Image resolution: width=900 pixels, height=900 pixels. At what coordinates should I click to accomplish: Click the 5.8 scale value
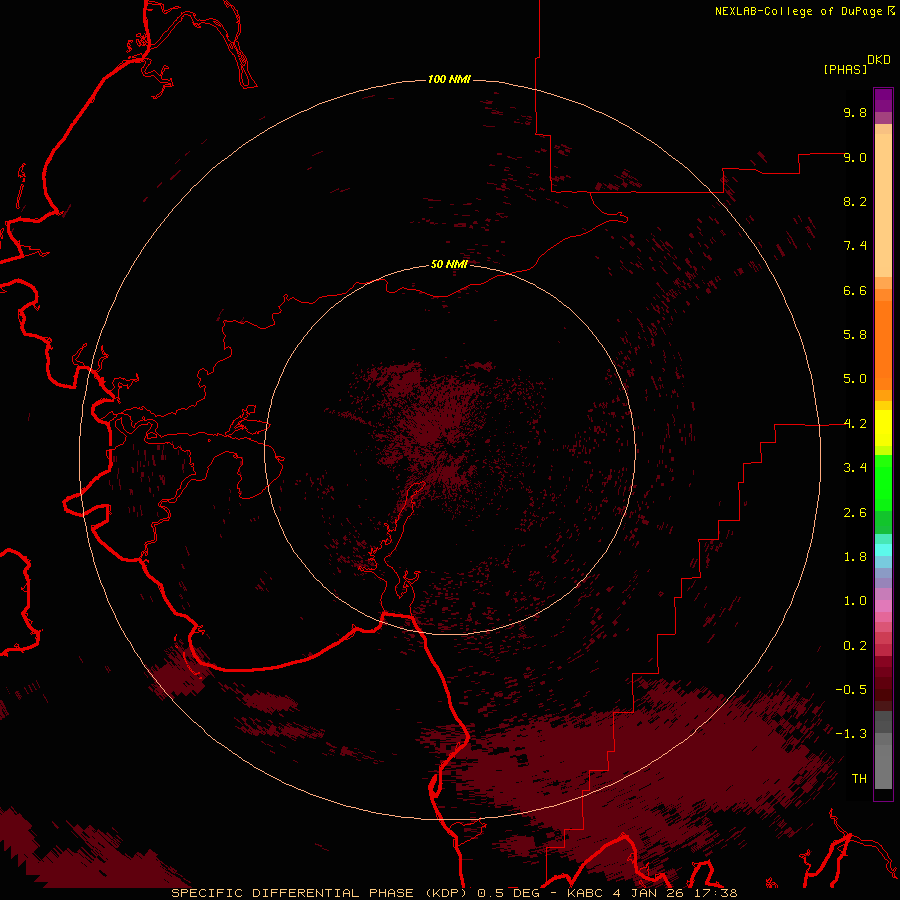(x=855, y=335)
